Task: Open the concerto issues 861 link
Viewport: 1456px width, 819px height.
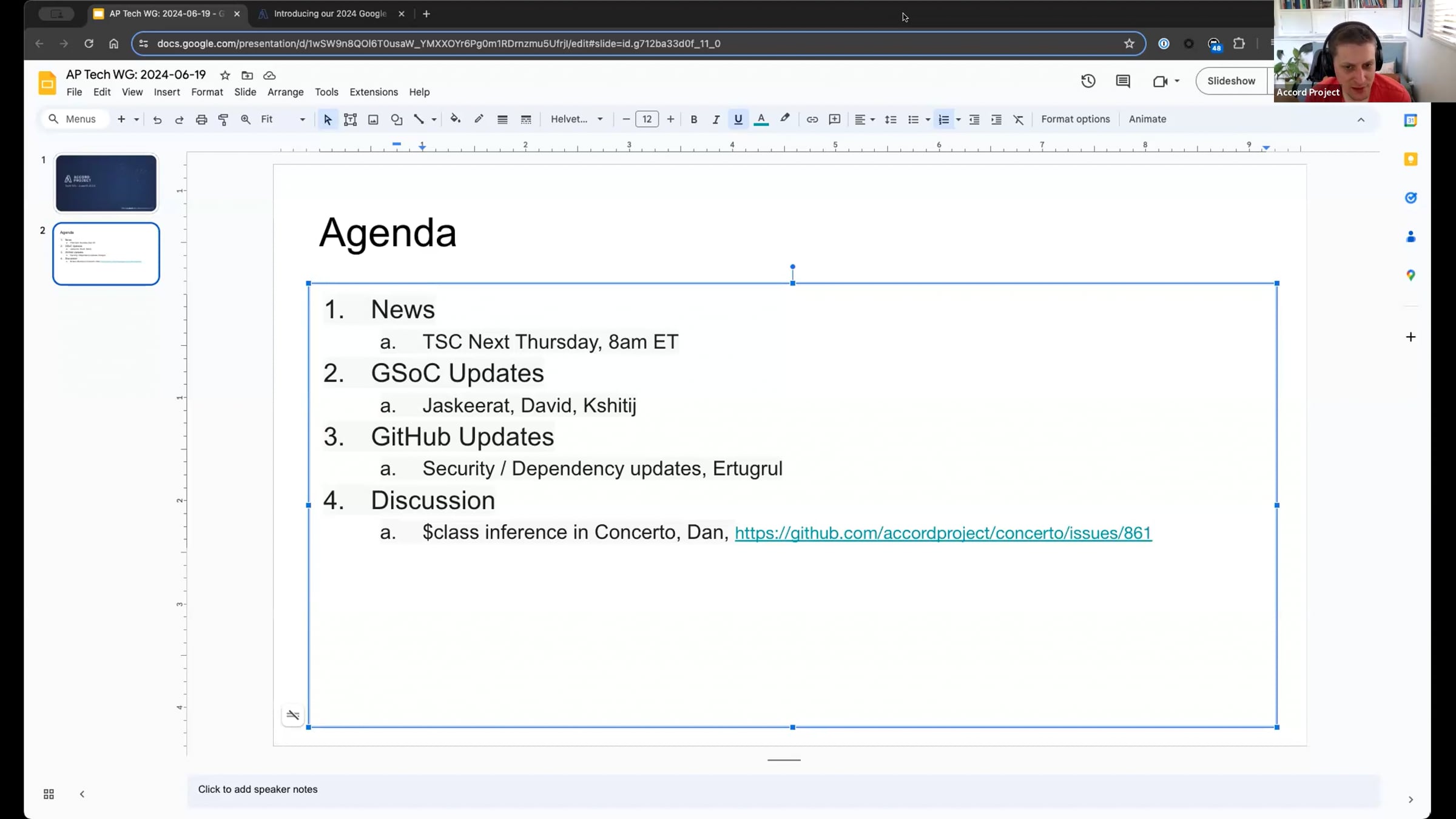Action: pos(943,533)
